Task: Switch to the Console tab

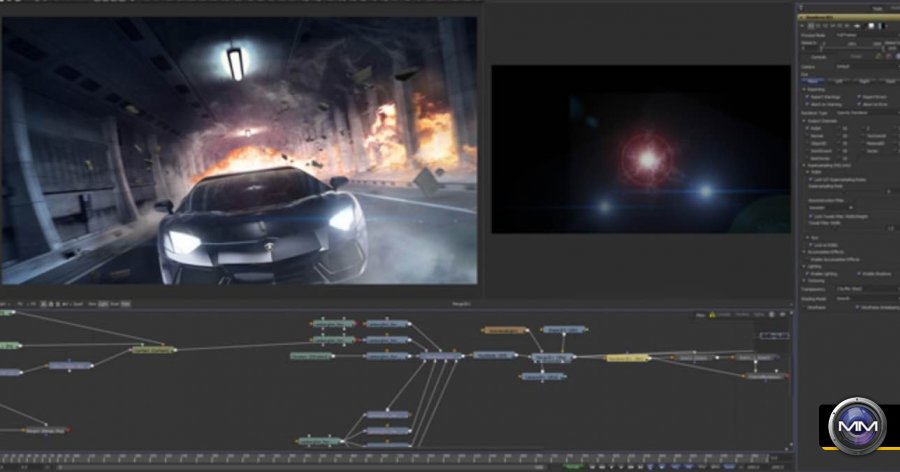Action: (724, 315)
